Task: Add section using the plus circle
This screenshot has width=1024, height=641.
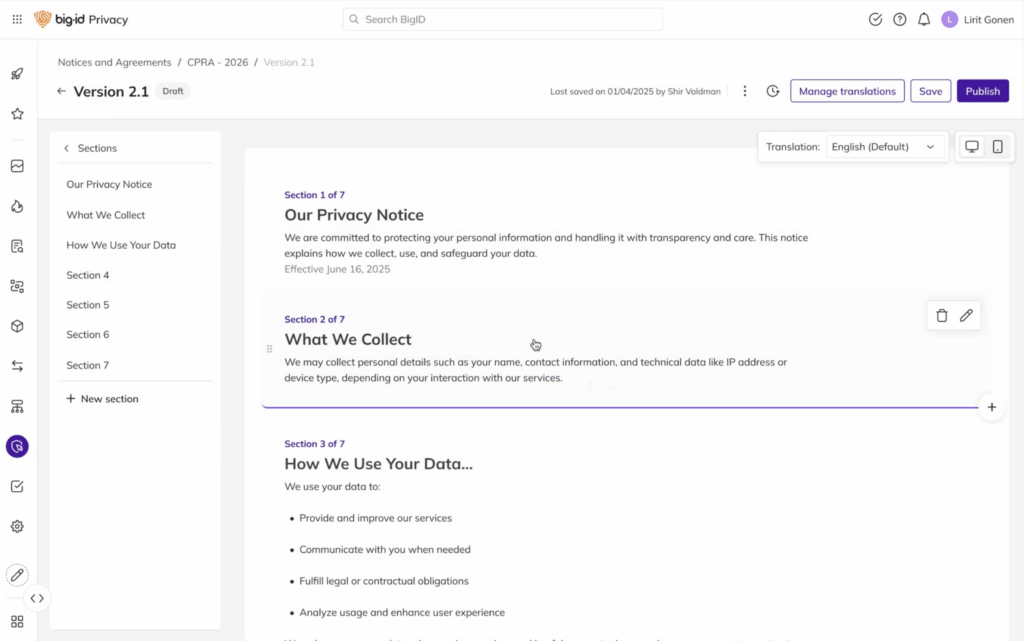Action: [991, 407]
